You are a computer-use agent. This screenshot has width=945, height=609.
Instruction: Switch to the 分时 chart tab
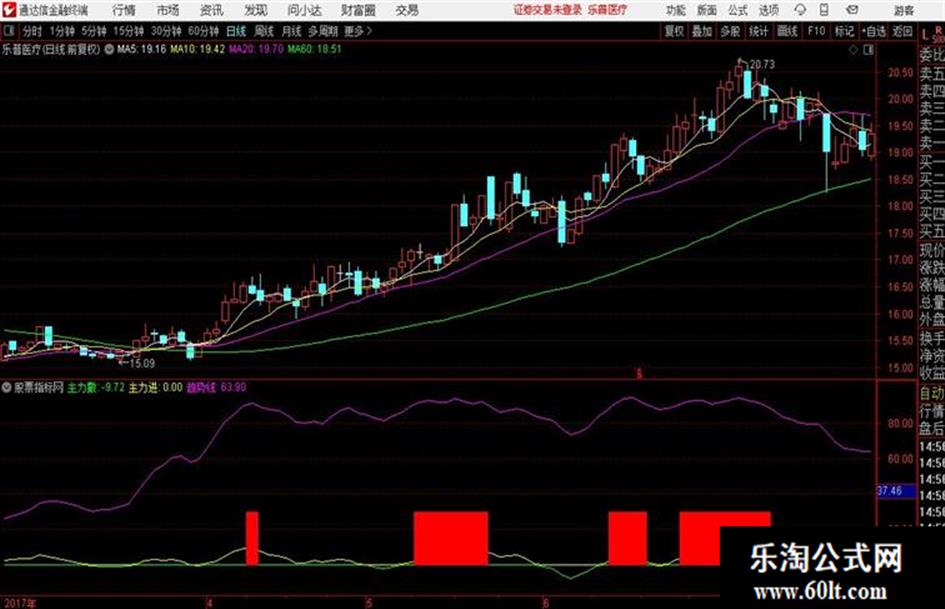32,31
